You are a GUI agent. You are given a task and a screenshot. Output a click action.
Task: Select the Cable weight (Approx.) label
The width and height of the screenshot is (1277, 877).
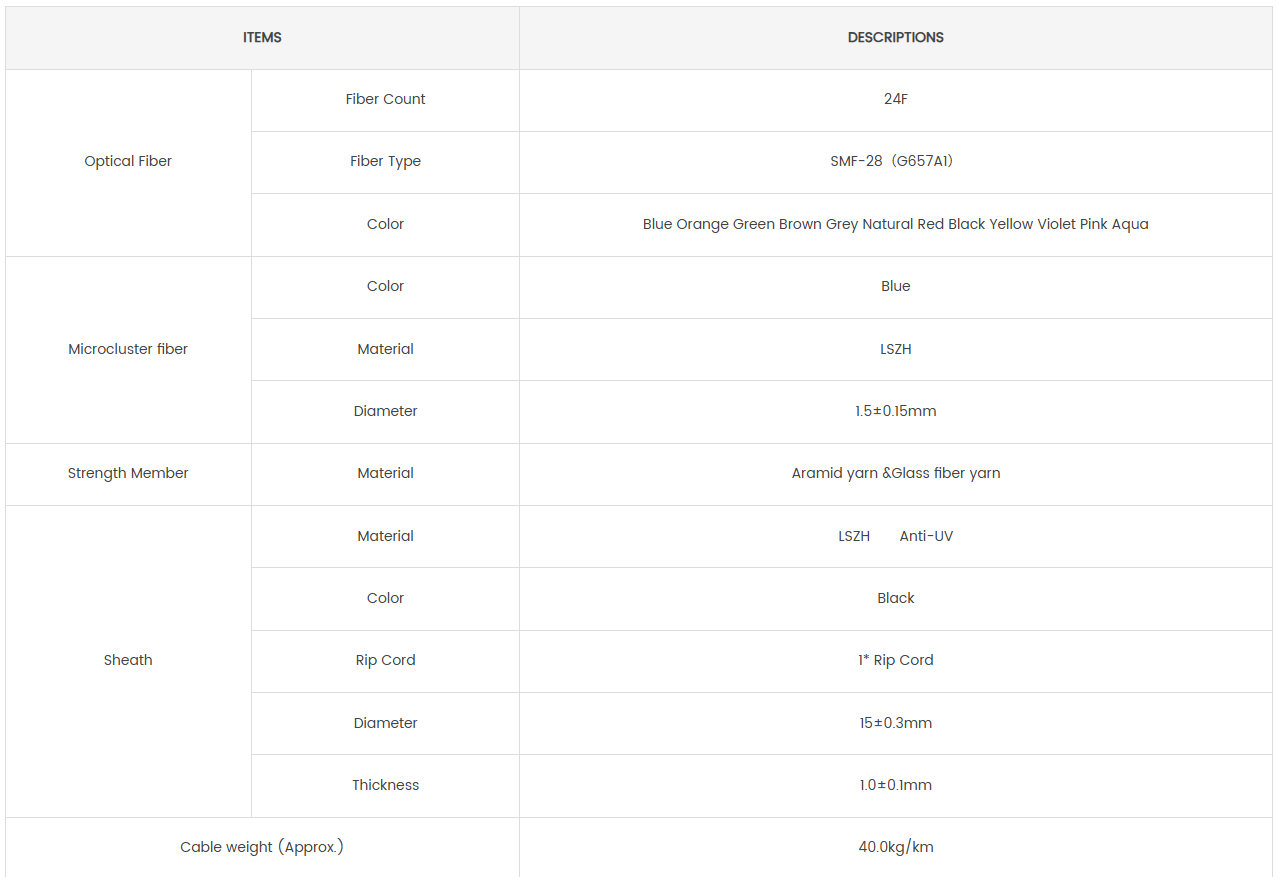point(262,847)
